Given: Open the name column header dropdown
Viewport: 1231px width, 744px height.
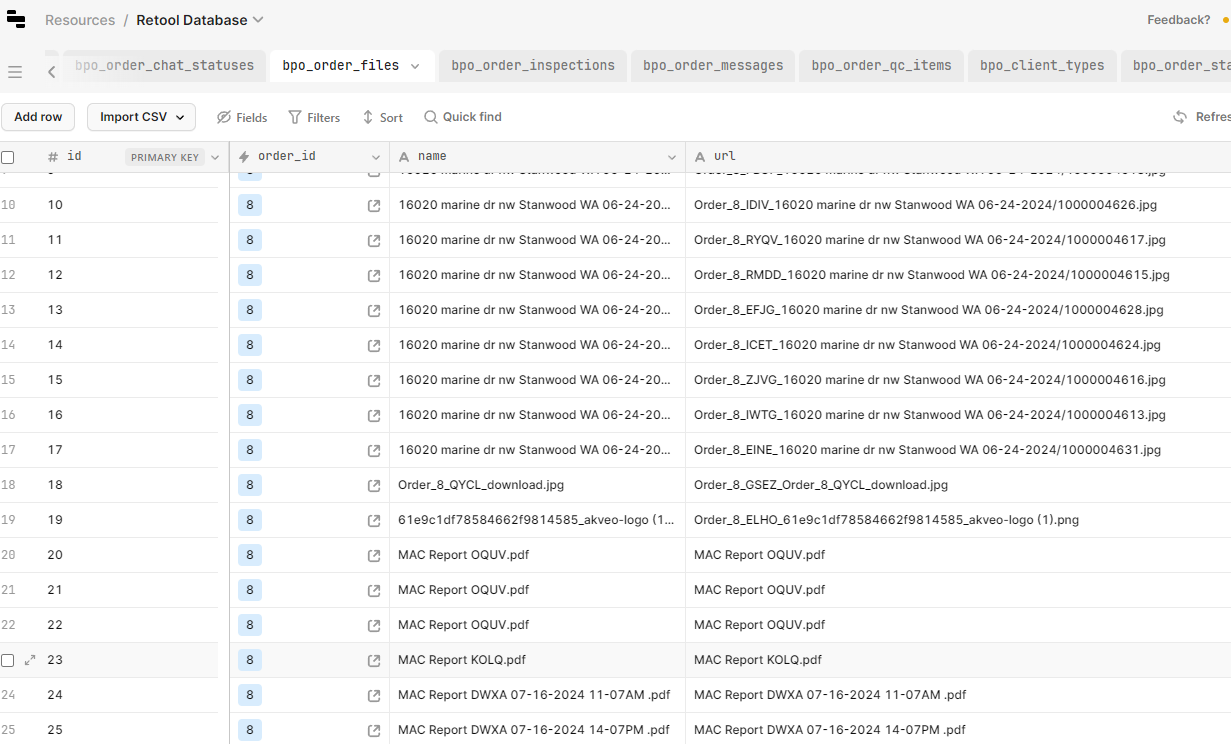Looking at the screenshot, I should coord(672,157).
